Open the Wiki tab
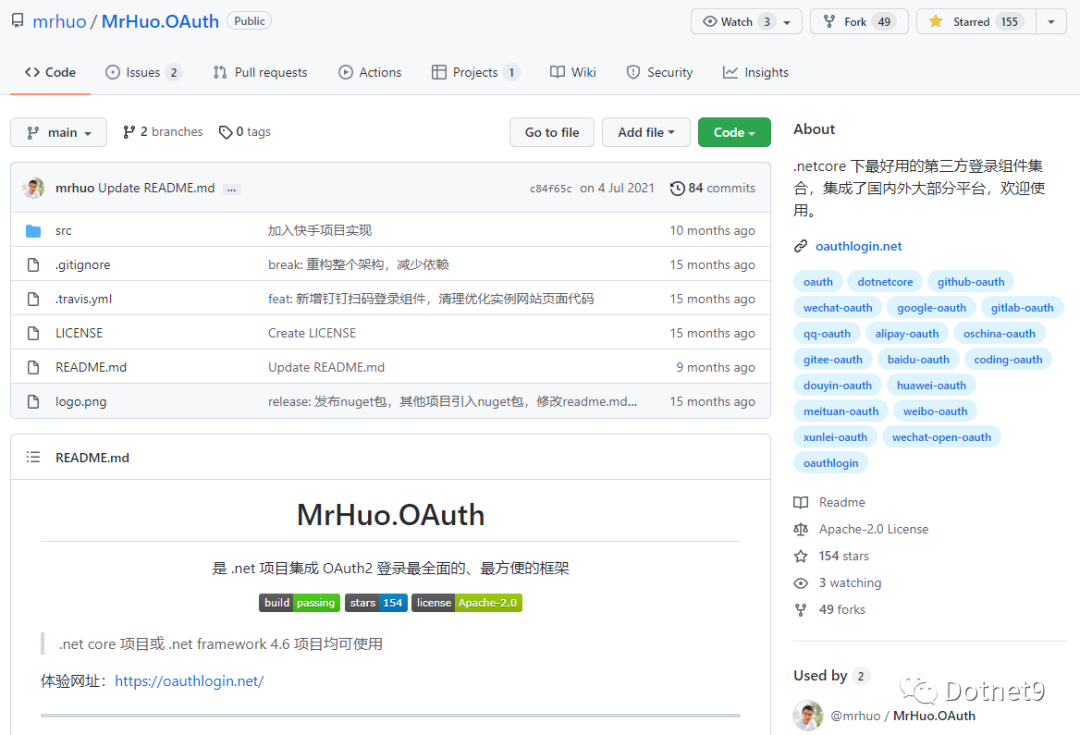The image size is (1080, 735). 573,72
